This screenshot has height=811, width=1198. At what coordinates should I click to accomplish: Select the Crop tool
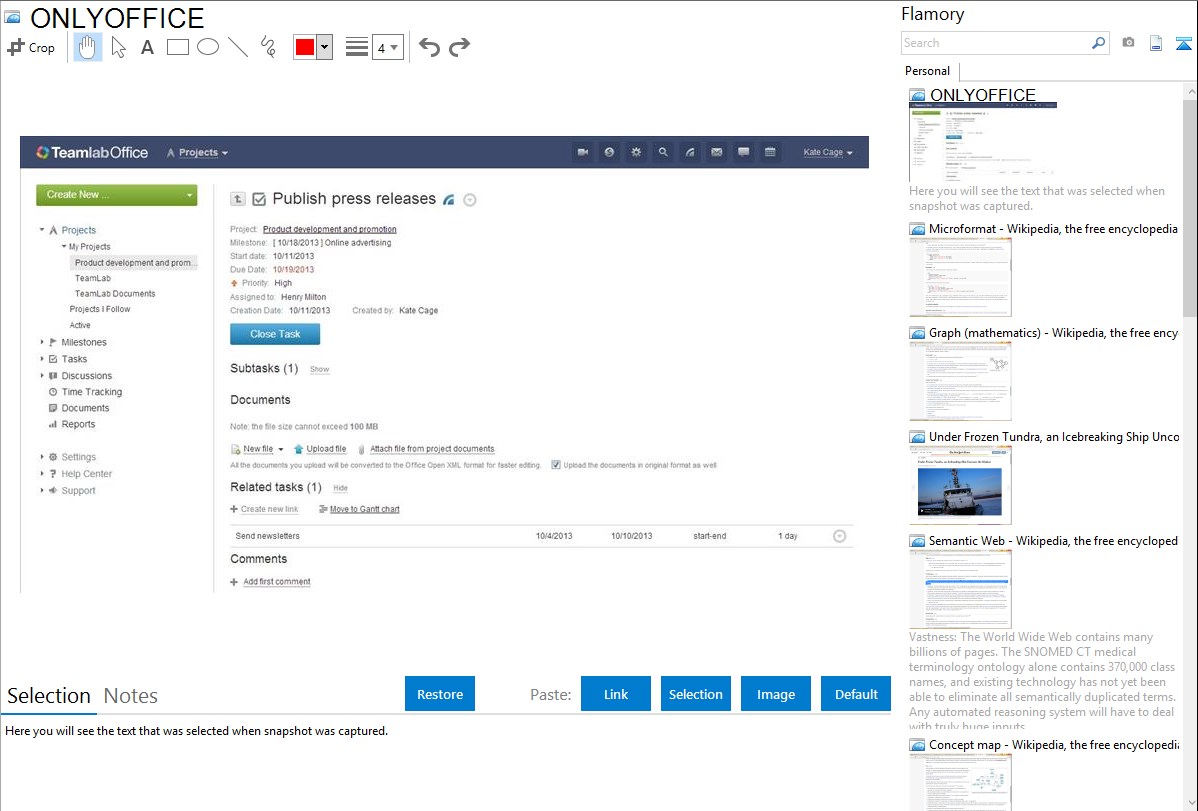(x=31, y=47)
